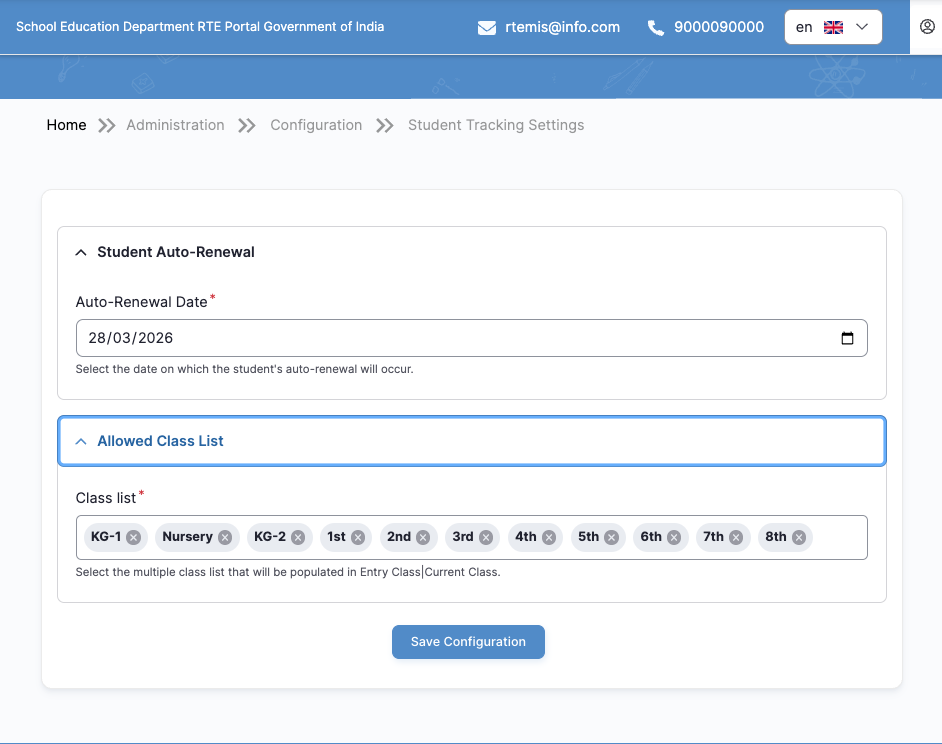
Task: Navigate to Administration breadcrumb
Action: 175,125
